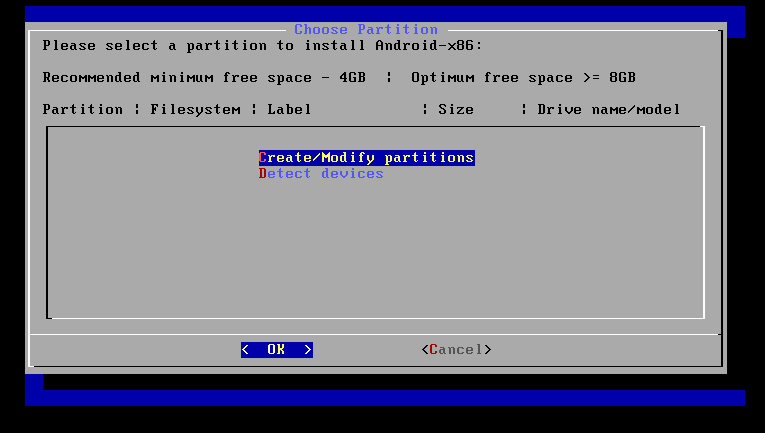Image resolution: width=765 pixels, height=433 pixels.
Task: Click the Filesystem column header
Action: coord(195,110)
